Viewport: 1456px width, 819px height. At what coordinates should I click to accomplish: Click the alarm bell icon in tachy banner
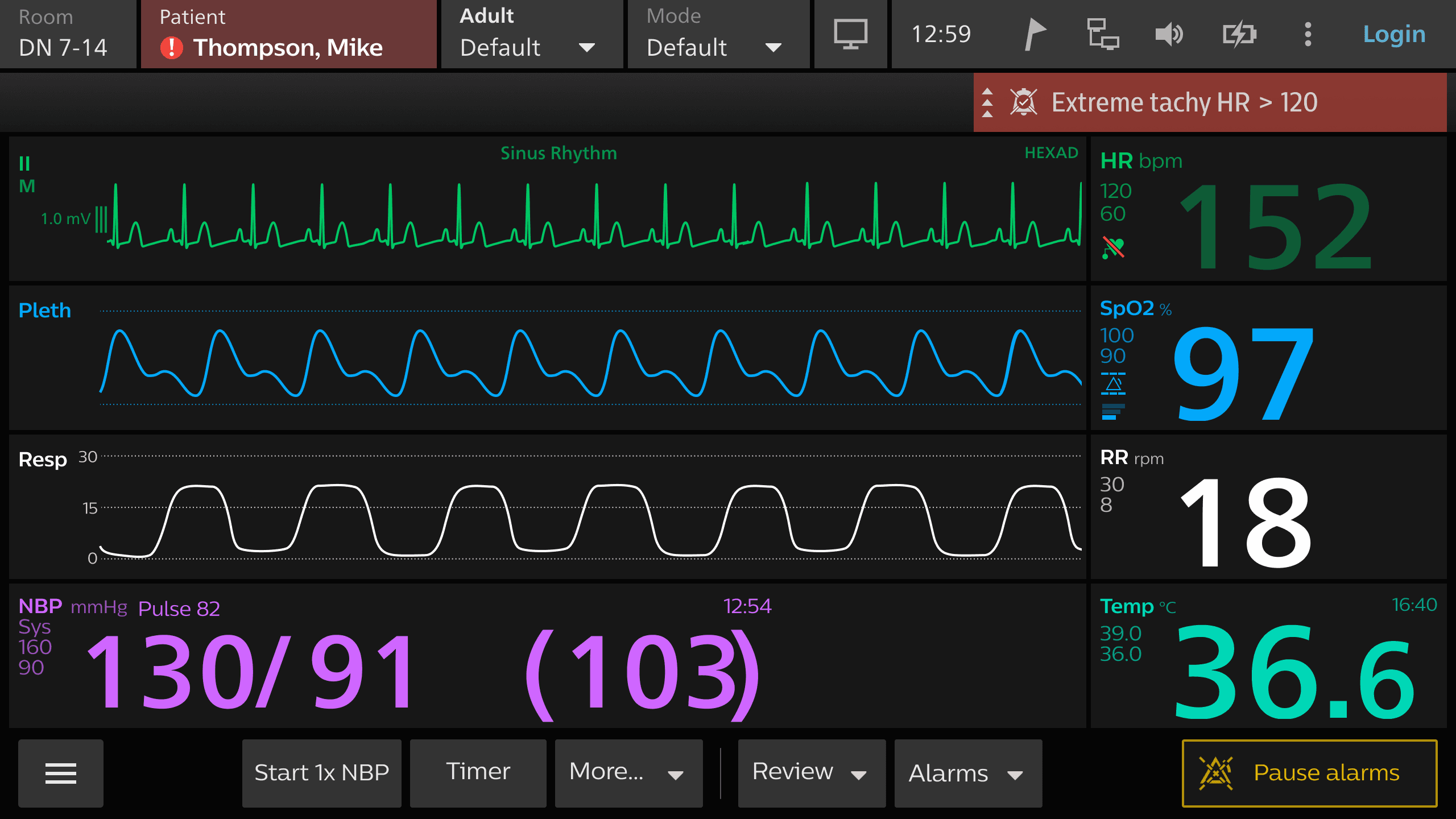(1023, 102)
